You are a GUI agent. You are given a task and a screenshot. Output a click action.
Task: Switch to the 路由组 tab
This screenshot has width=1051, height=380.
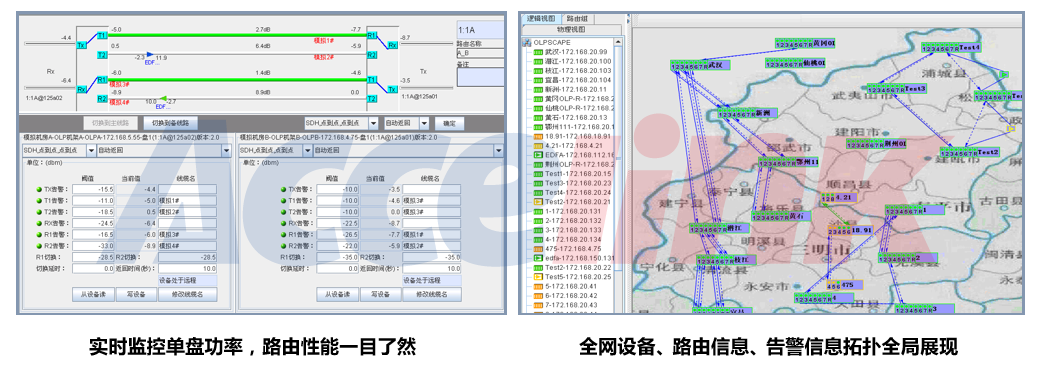pyautogui.click(x=576, y=19)
